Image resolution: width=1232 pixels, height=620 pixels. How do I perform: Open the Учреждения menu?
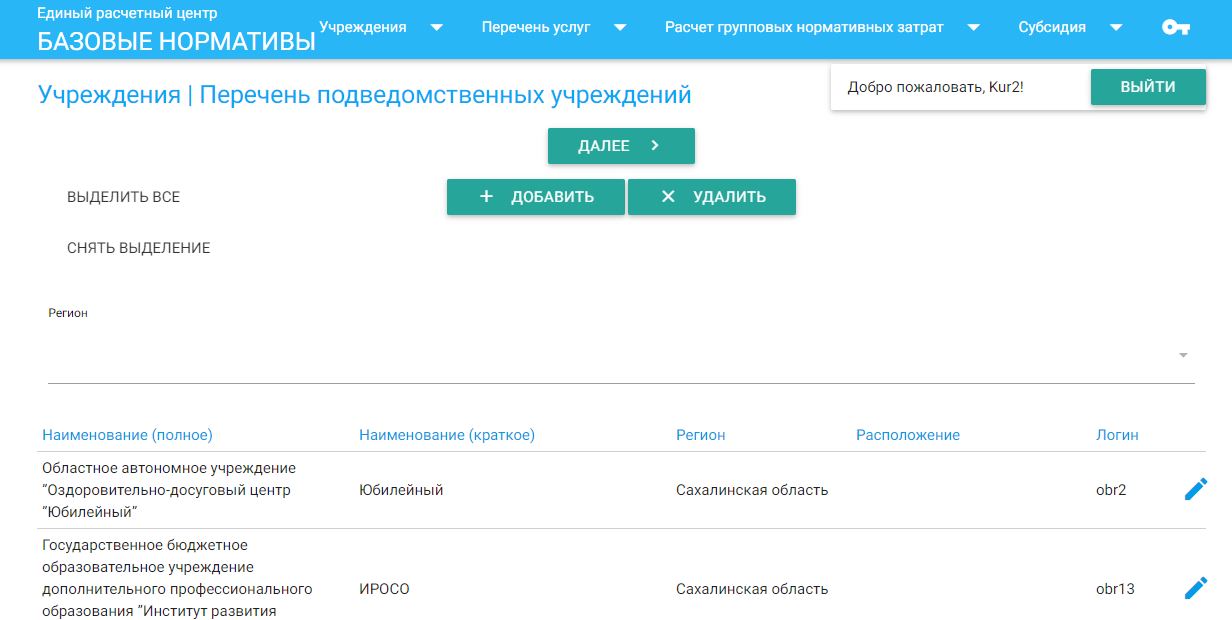(363, 27)
